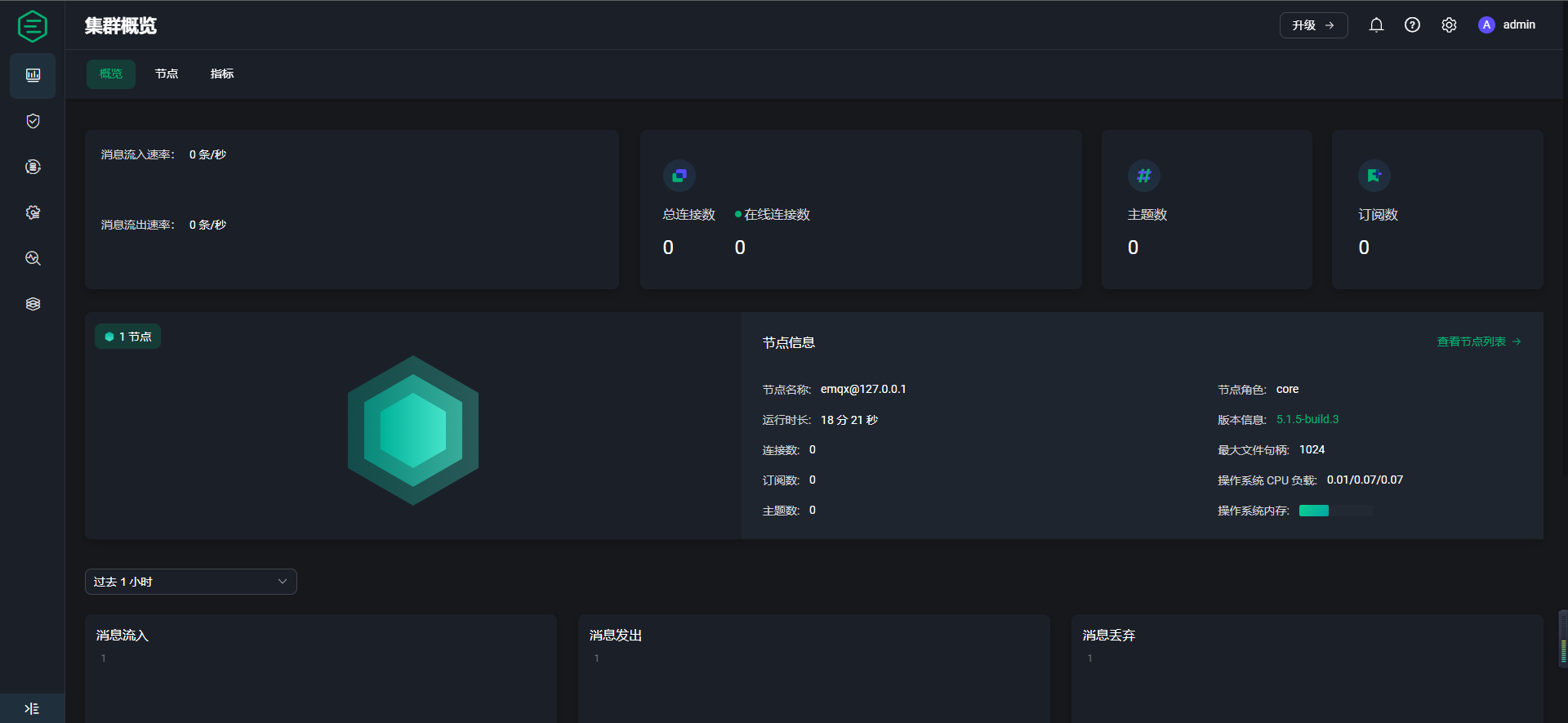This screenshot has height=723, width=1568.
Task: Click the 消息发出 chart title
Action: pos(616,635)
